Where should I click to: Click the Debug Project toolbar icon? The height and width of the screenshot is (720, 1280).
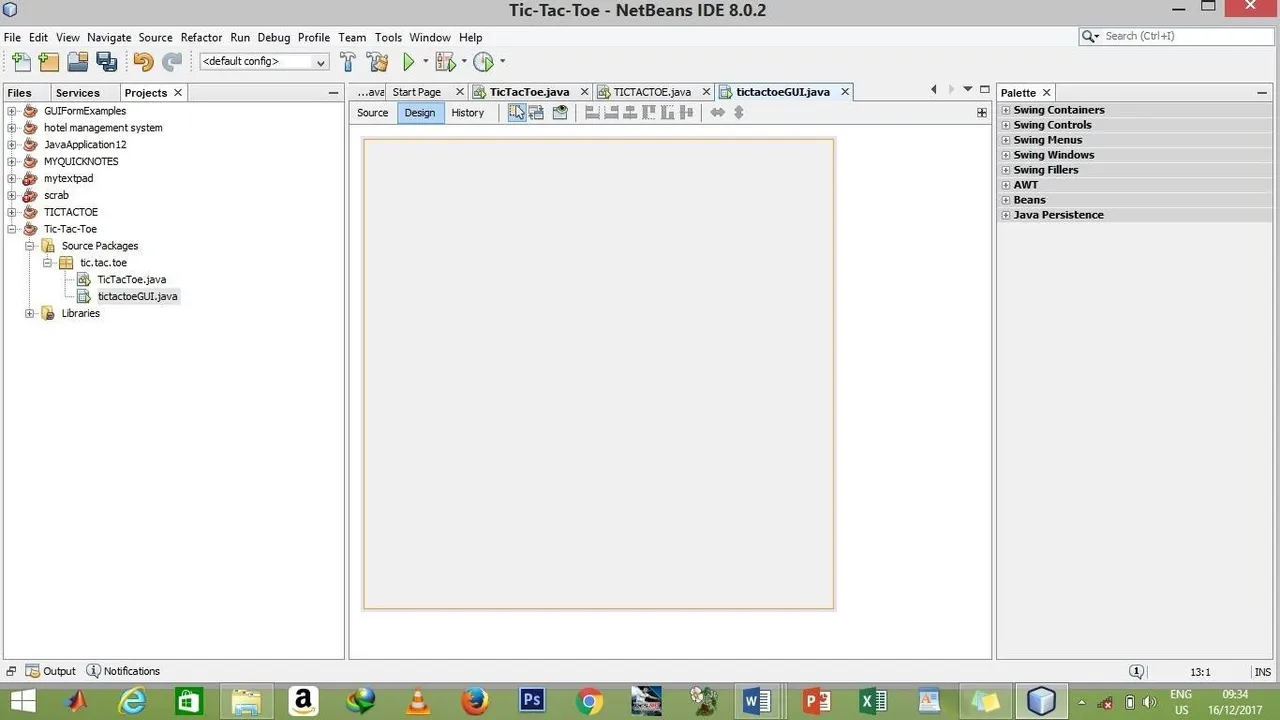pyautogui.click(x=445, y=62)
